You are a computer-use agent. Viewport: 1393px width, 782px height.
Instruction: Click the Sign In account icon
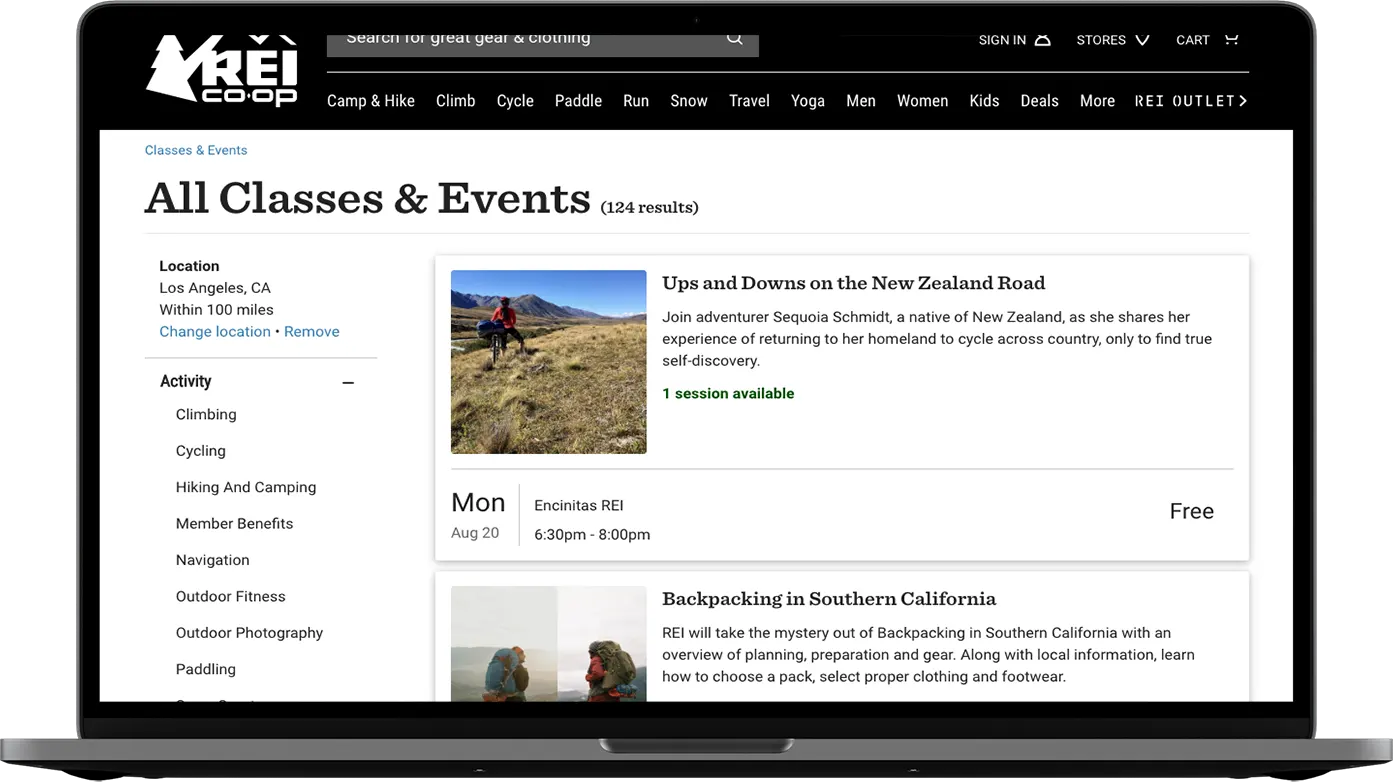pos(1042,40)
